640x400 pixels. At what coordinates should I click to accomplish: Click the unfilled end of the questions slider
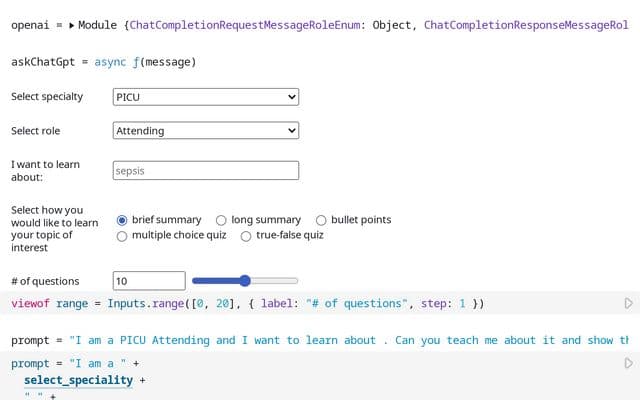click(274, 281)
